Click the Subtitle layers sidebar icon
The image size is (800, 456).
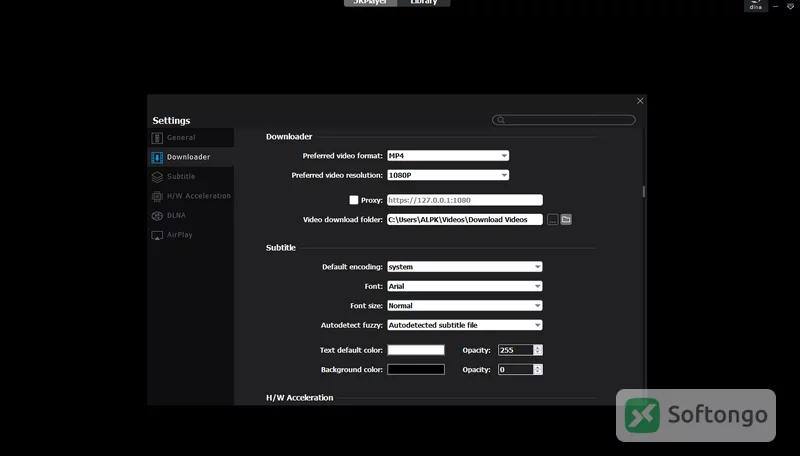tap(157, 176)
